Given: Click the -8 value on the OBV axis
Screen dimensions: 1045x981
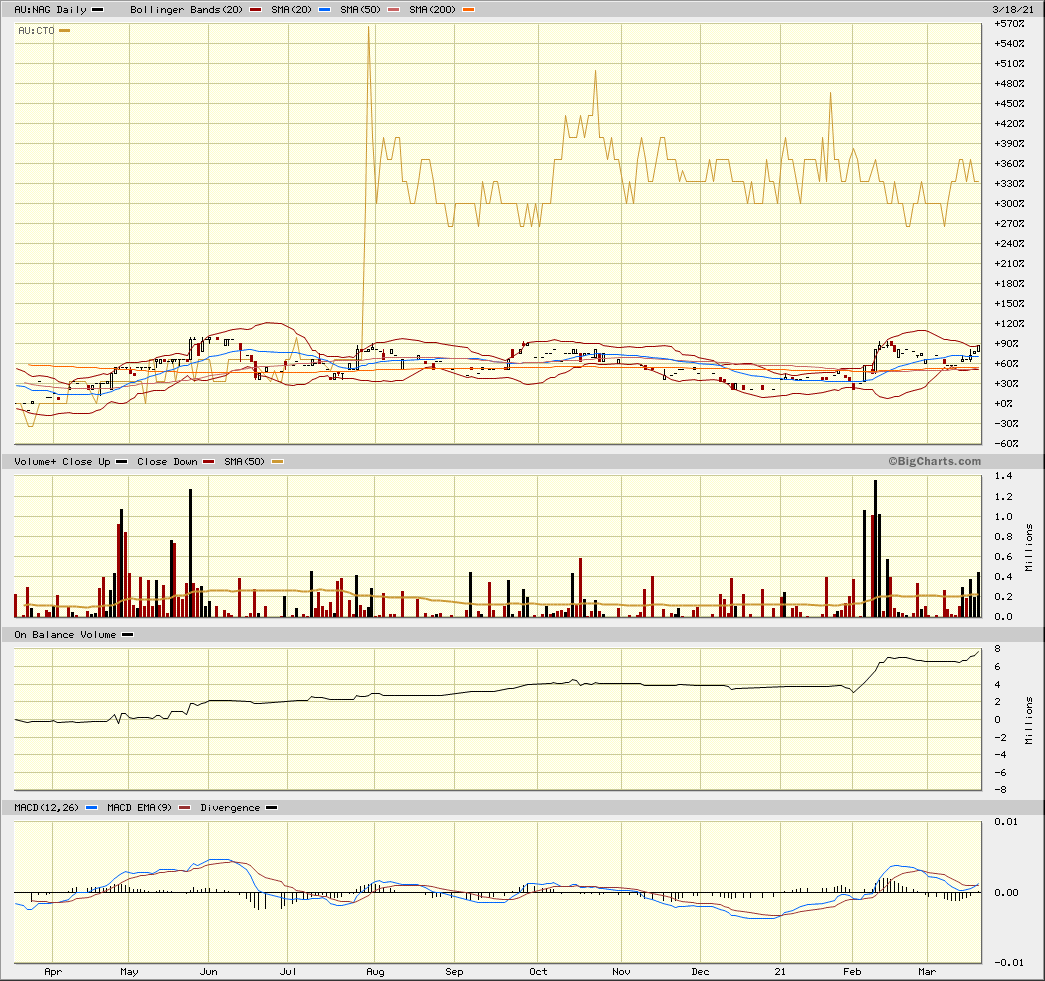Looking at the screenshot, I should pos(1000,790).
